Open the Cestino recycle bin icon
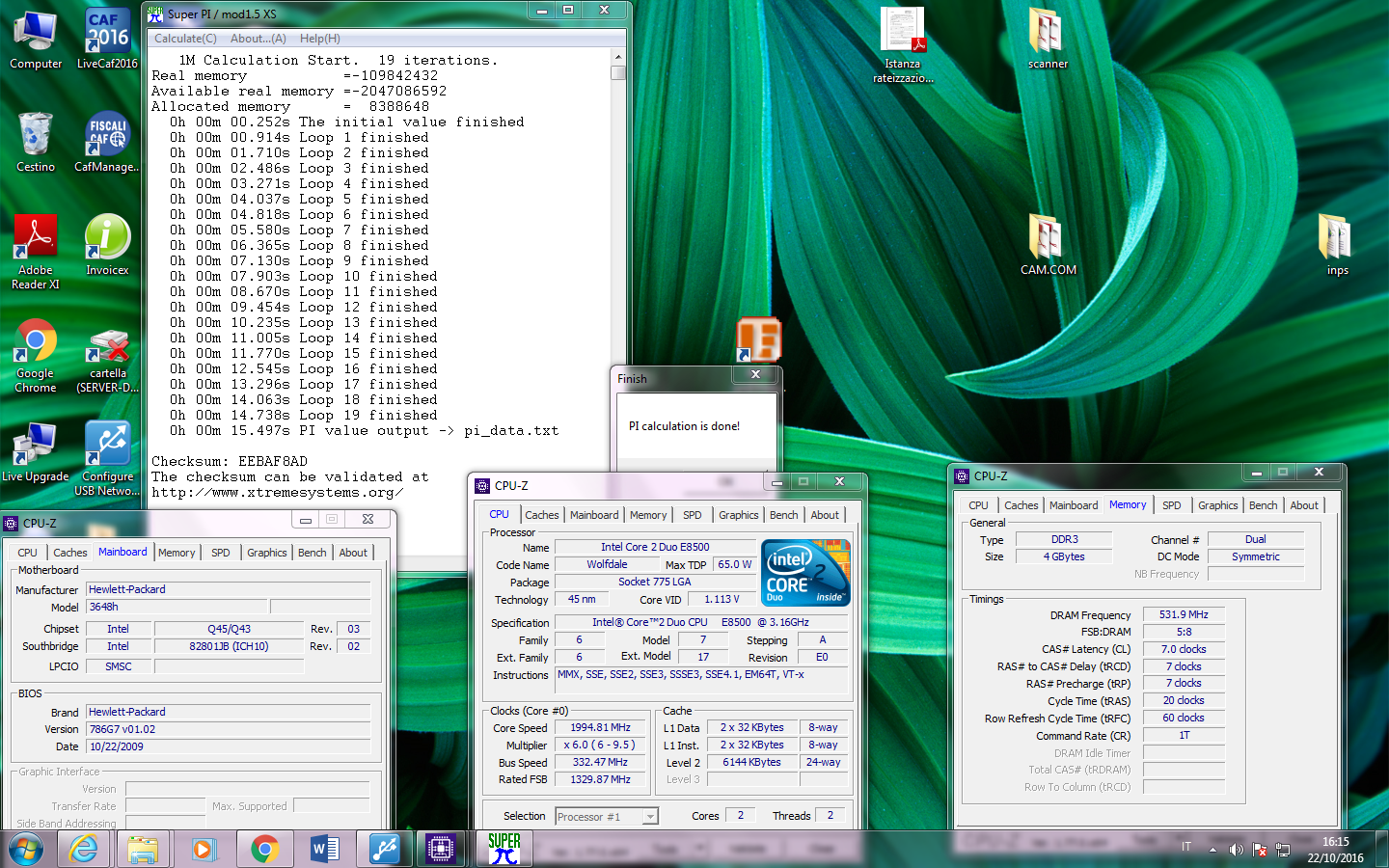The width and height of the screenshot is (1389, 868). pos(36,143)
